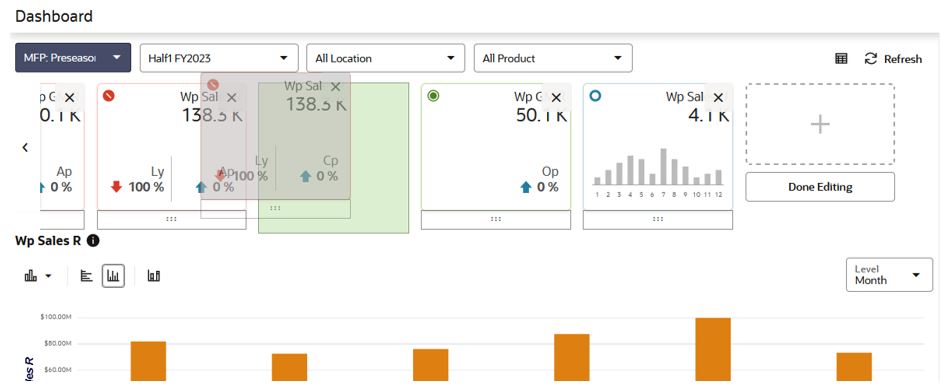
Task: Click the Wp Sales R chart heading
Action: 49,241
